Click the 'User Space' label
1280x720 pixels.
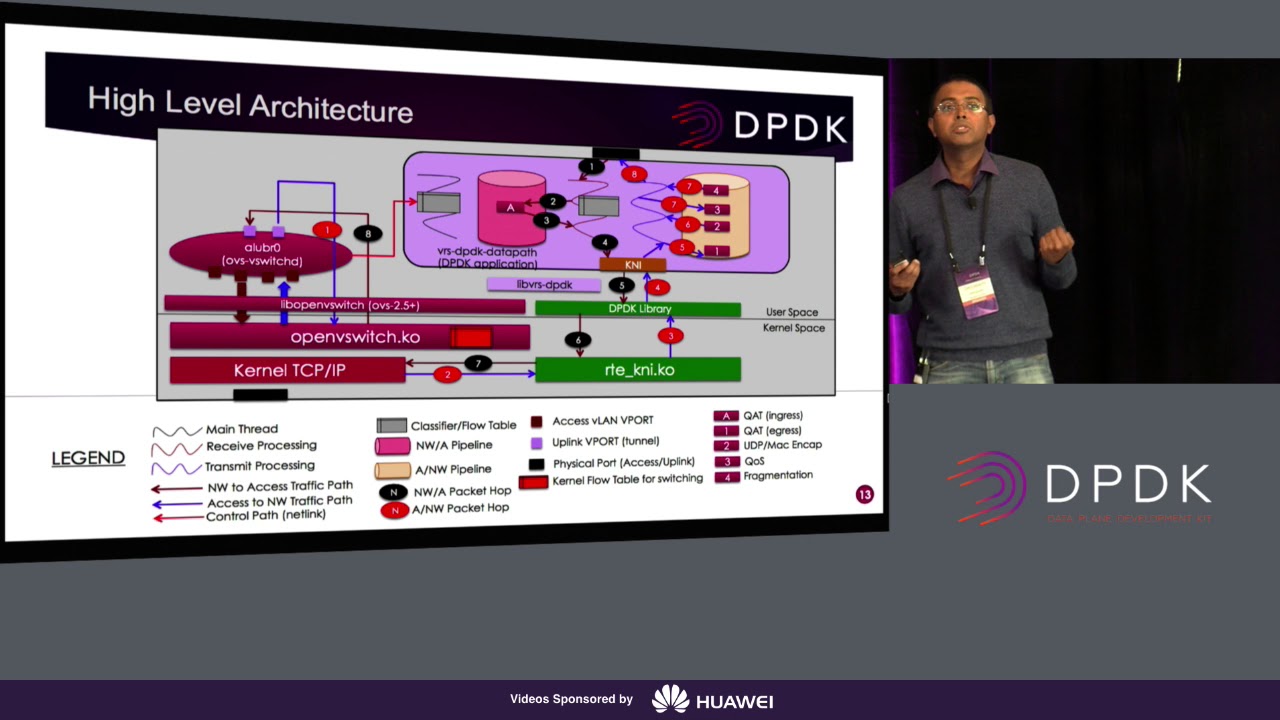tap(792, 313)
